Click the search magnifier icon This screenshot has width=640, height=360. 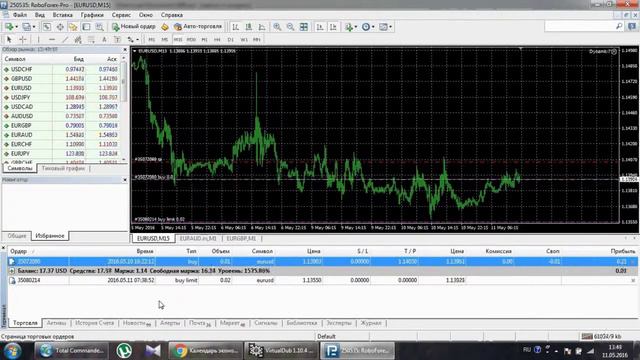[619, 27]
